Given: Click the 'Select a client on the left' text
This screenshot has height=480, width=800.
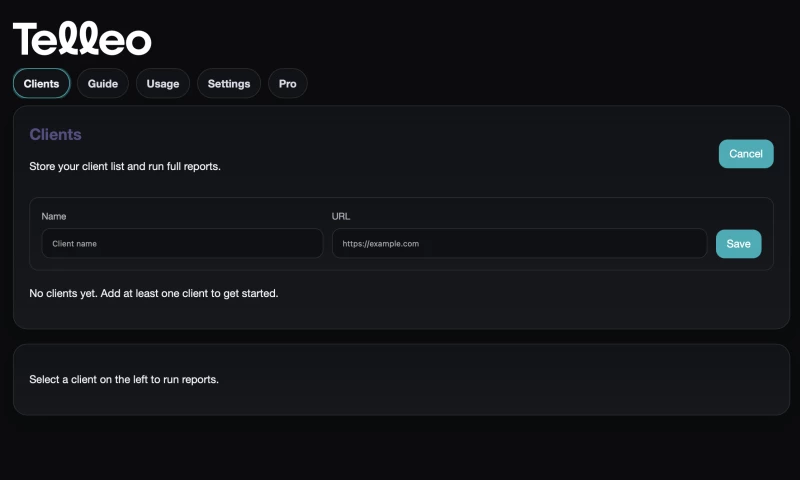Looking at the screenshot, I should pyautogui.click(x=124, y=380).
